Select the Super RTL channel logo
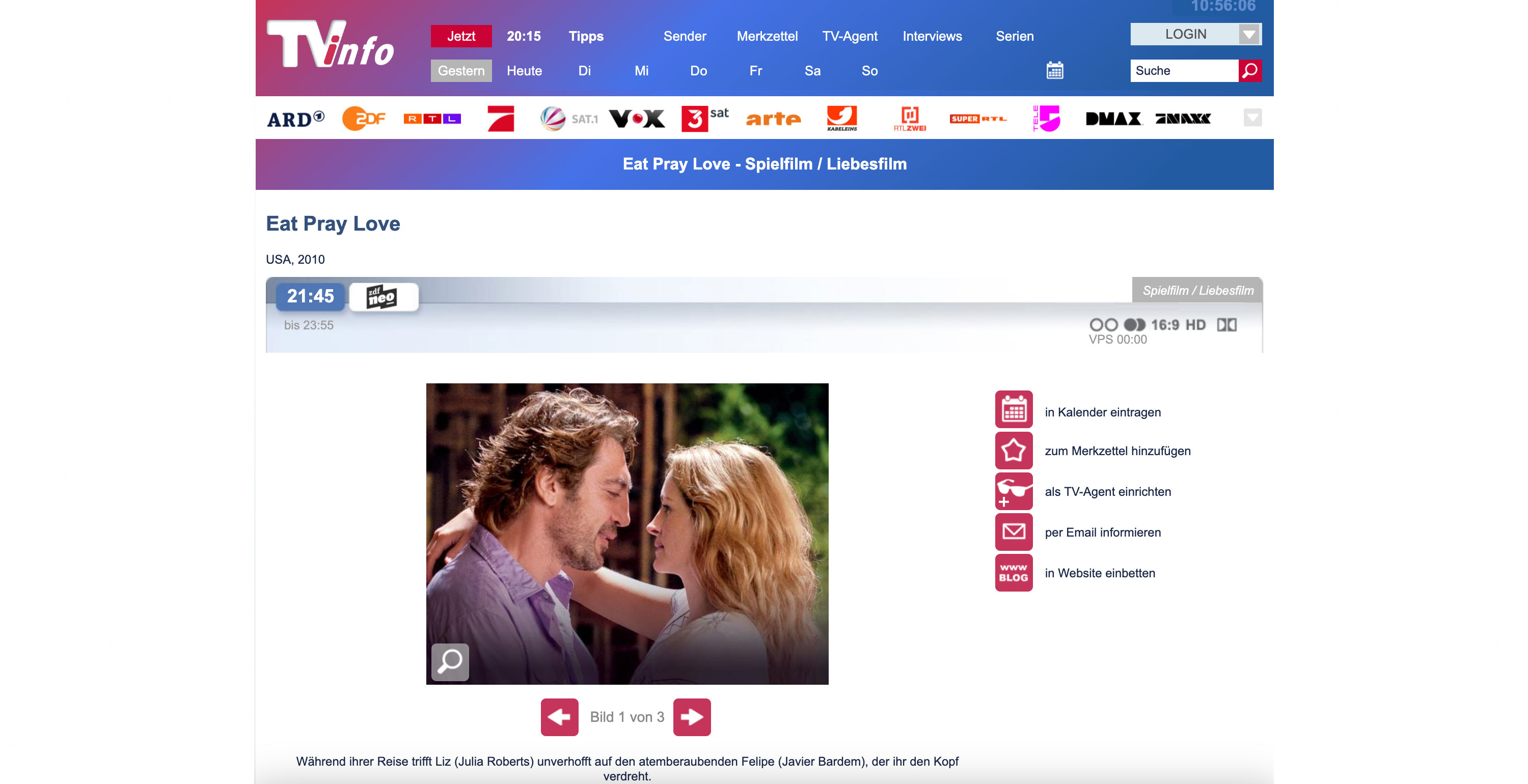 click(x=978, y=119)
